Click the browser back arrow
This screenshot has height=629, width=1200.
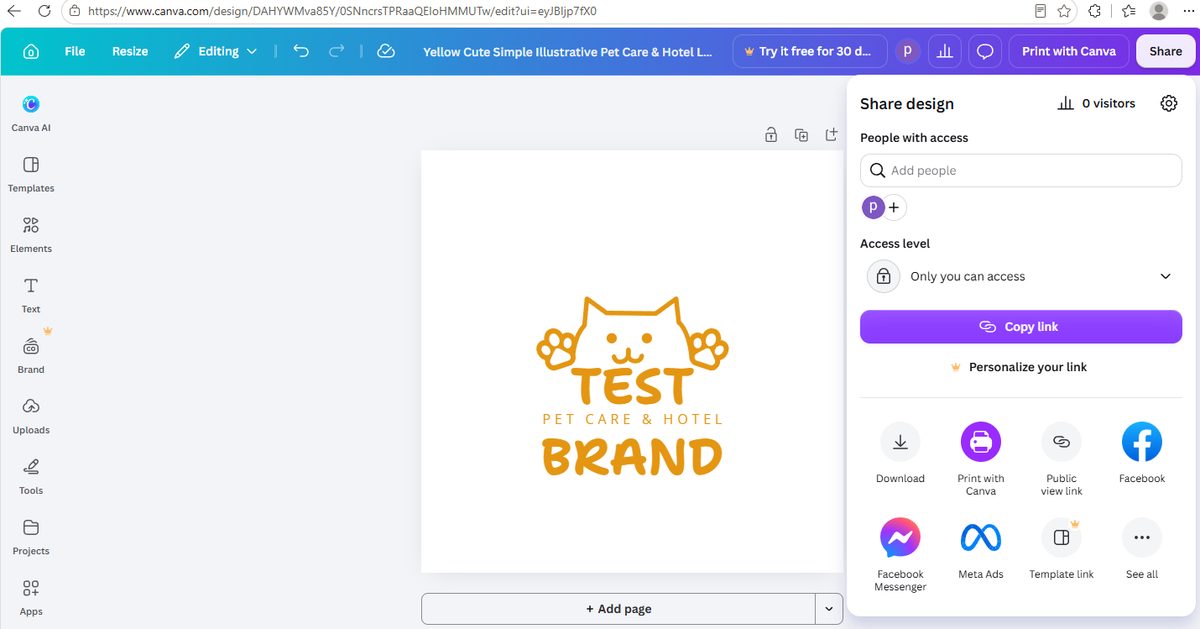pyautogui.click(x=14, y=11)
